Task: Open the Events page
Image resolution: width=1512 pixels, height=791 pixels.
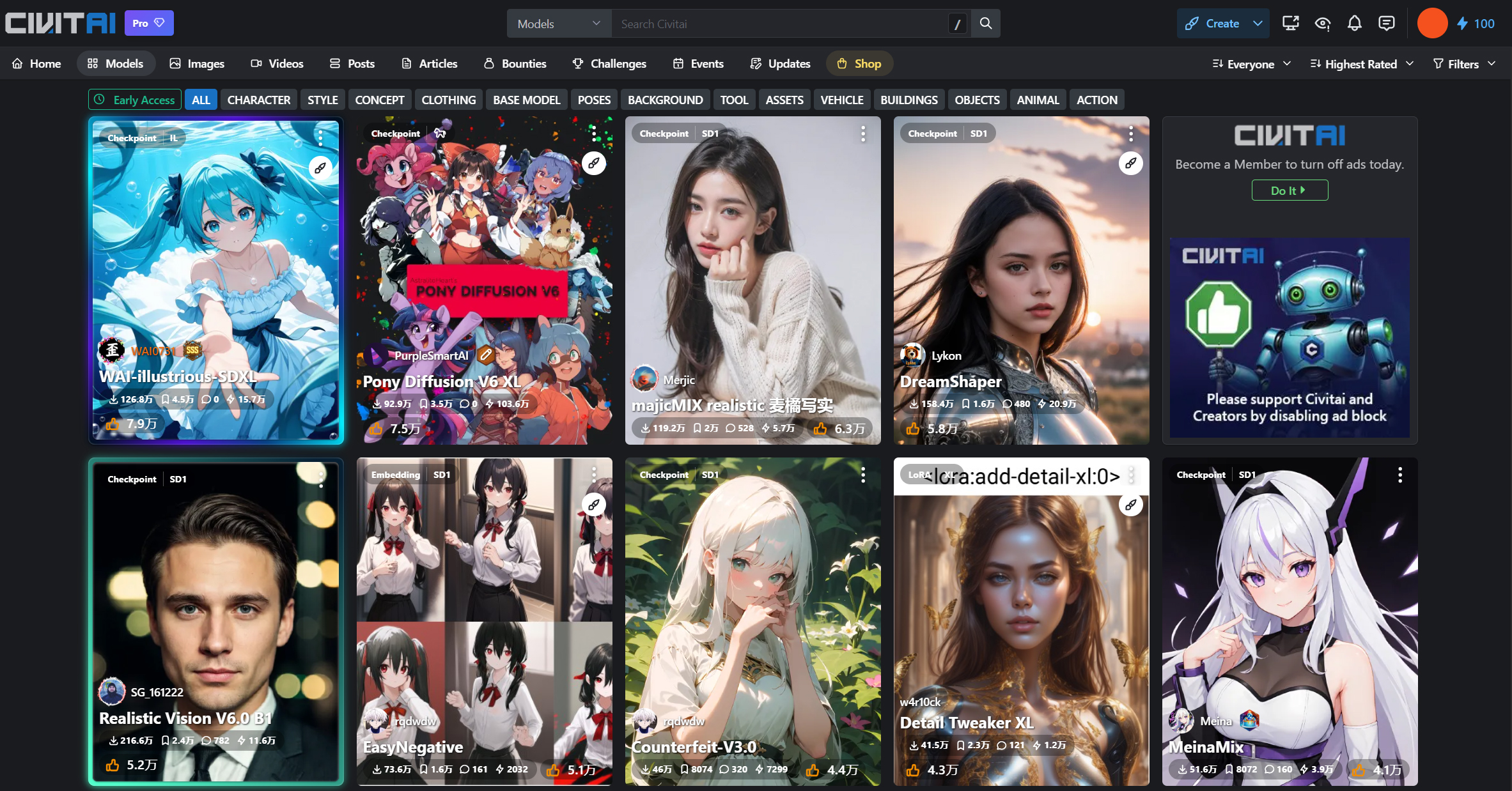Action: pos(698,63)
